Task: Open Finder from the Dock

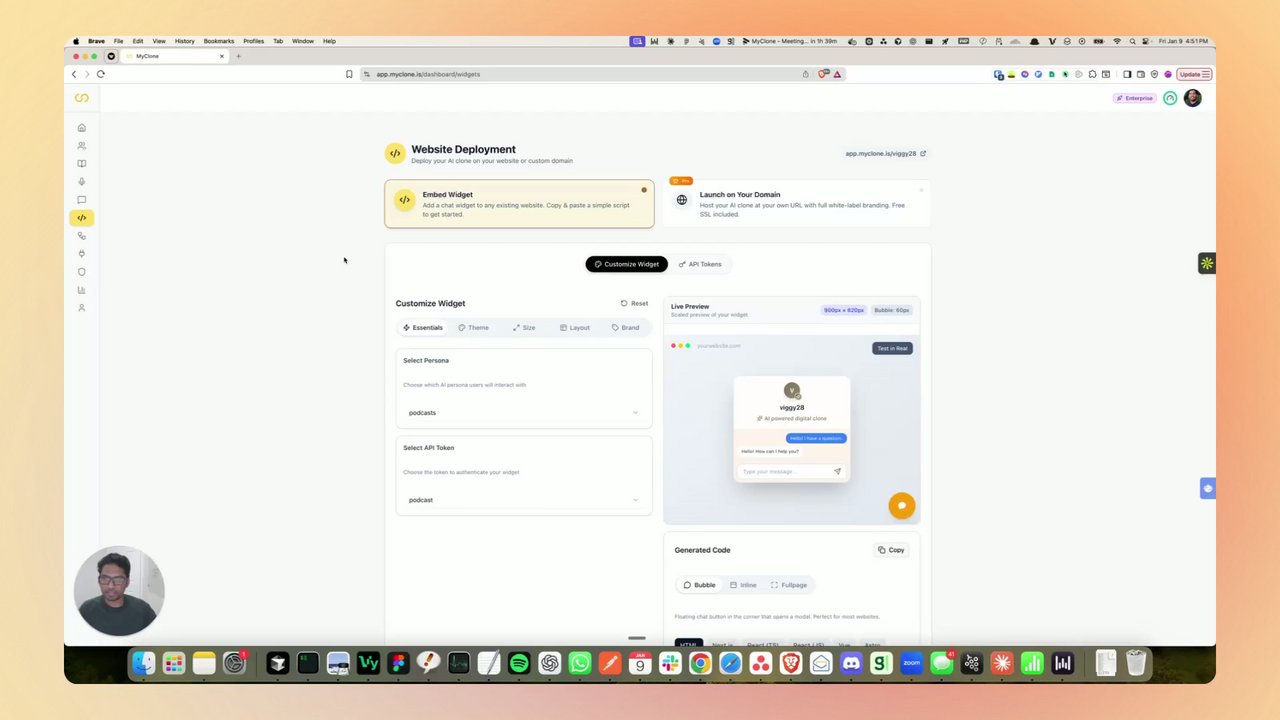Action: point(144,663)
